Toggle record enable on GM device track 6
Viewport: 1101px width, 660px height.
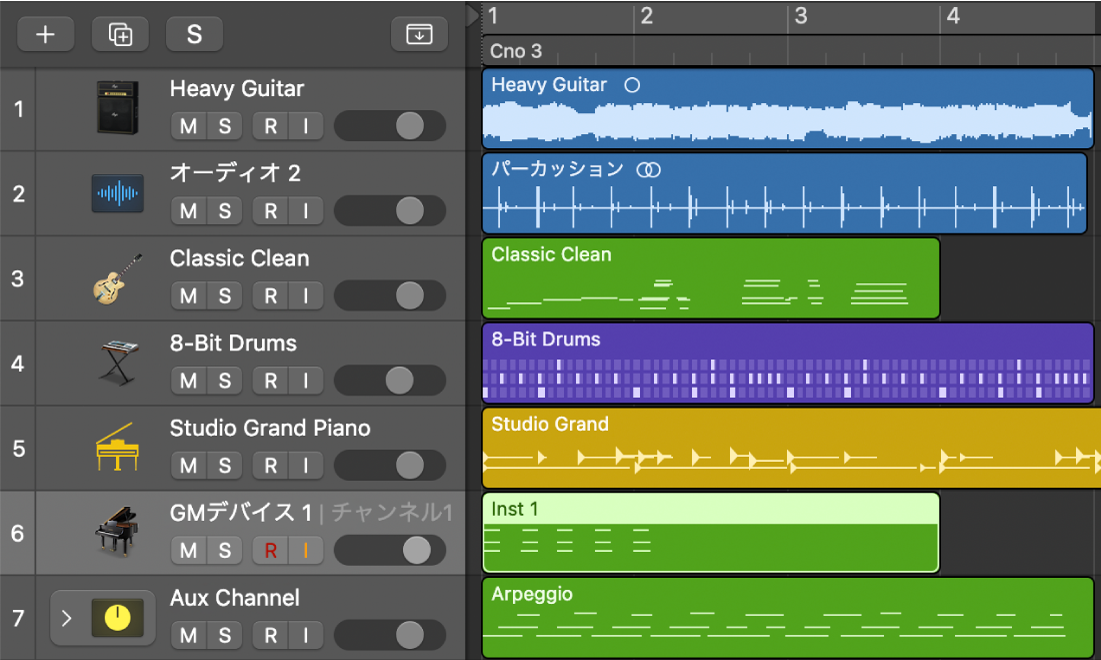click(270, 550)
